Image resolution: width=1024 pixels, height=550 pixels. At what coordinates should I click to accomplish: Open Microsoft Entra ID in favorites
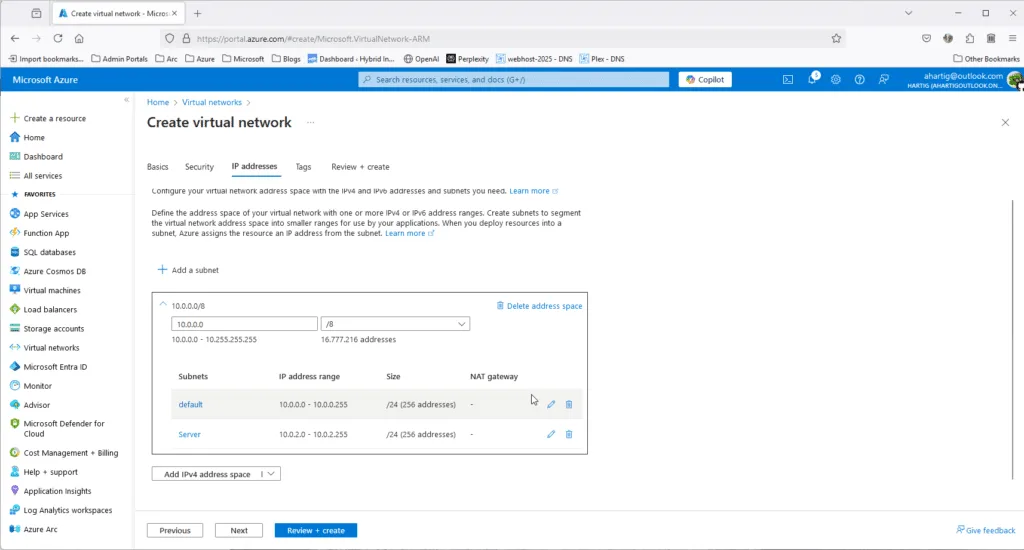[55, 367]
